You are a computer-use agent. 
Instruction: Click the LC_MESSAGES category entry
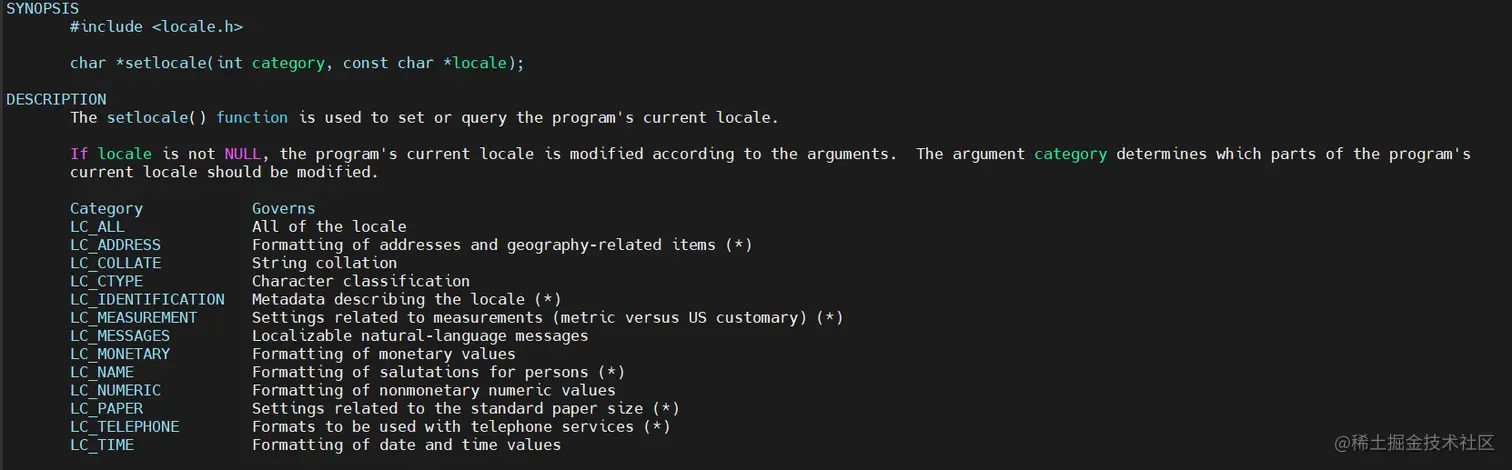point(120,336)
